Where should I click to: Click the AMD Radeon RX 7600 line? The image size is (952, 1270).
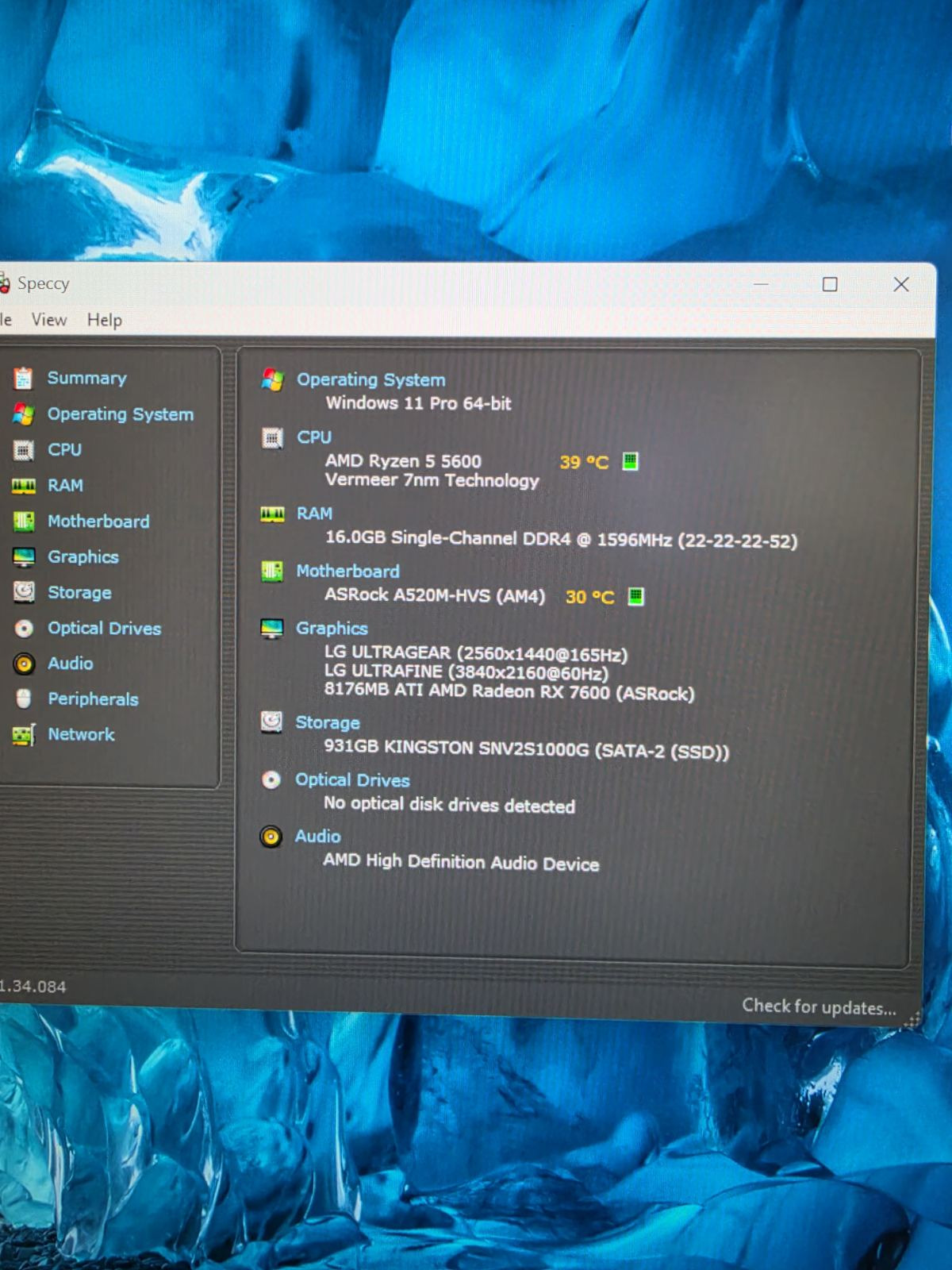tap(509, 691)
